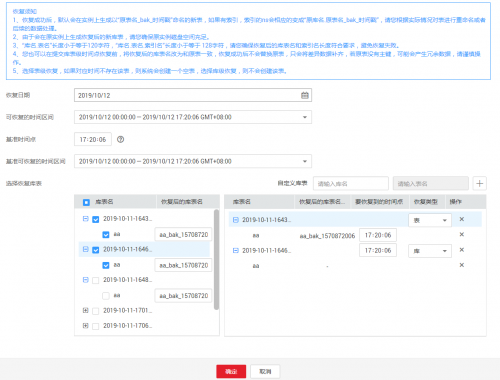Click time field 17:20:06 in right 2019-10-11-1646 row

point(378,250)
